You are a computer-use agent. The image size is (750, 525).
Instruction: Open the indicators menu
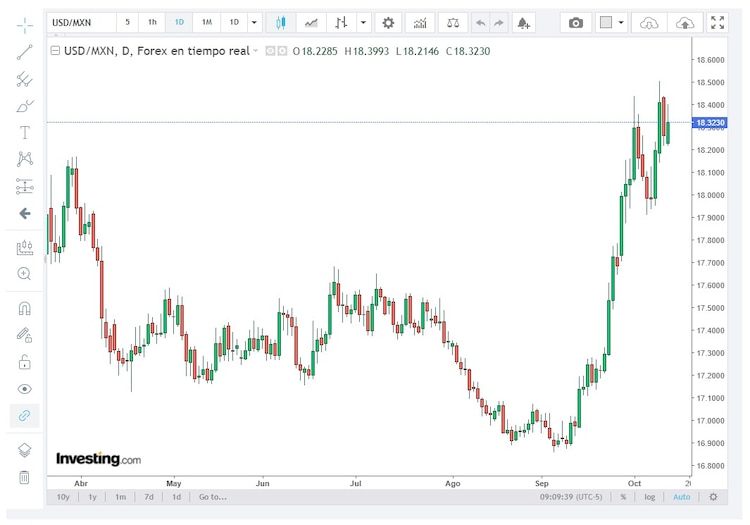[x=420, y=22]
